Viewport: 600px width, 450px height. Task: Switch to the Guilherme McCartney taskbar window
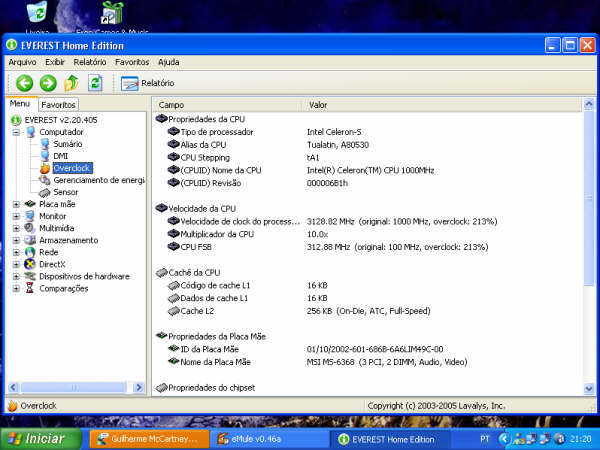pyautogui.click(x=150, y=439)
